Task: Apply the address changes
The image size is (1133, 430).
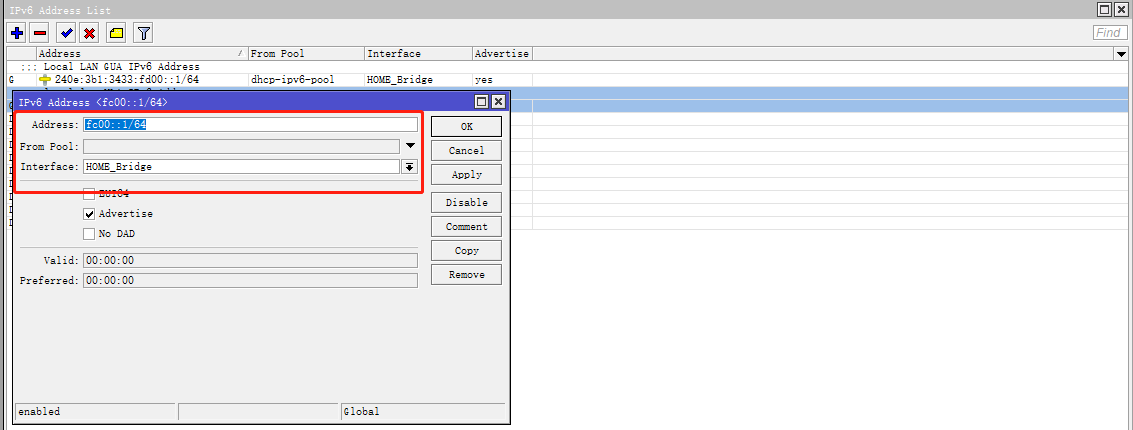Action: click(x=467, y=174)
